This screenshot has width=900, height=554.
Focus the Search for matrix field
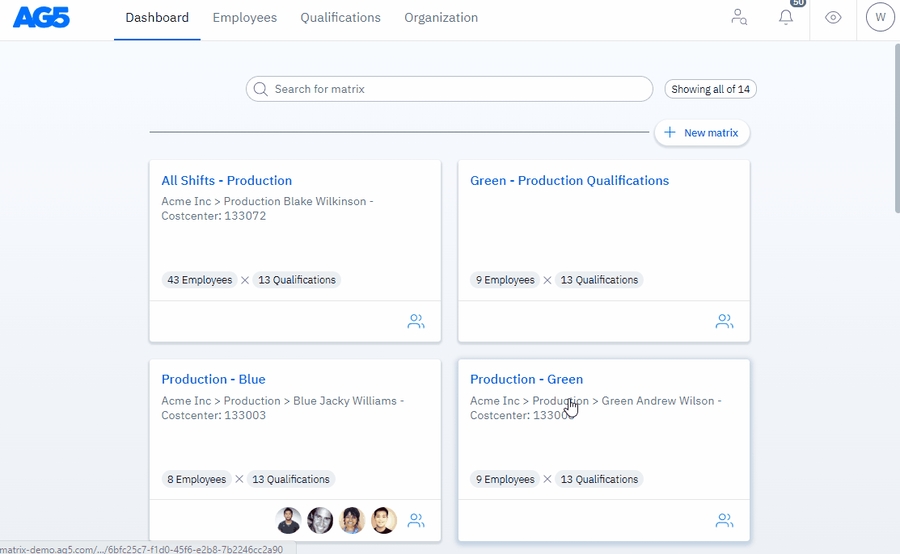450,89
